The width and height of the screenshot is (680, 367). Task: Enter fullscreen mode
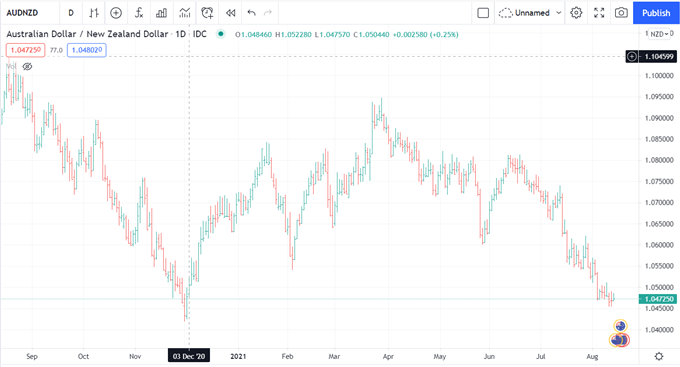tap(599, 13)
